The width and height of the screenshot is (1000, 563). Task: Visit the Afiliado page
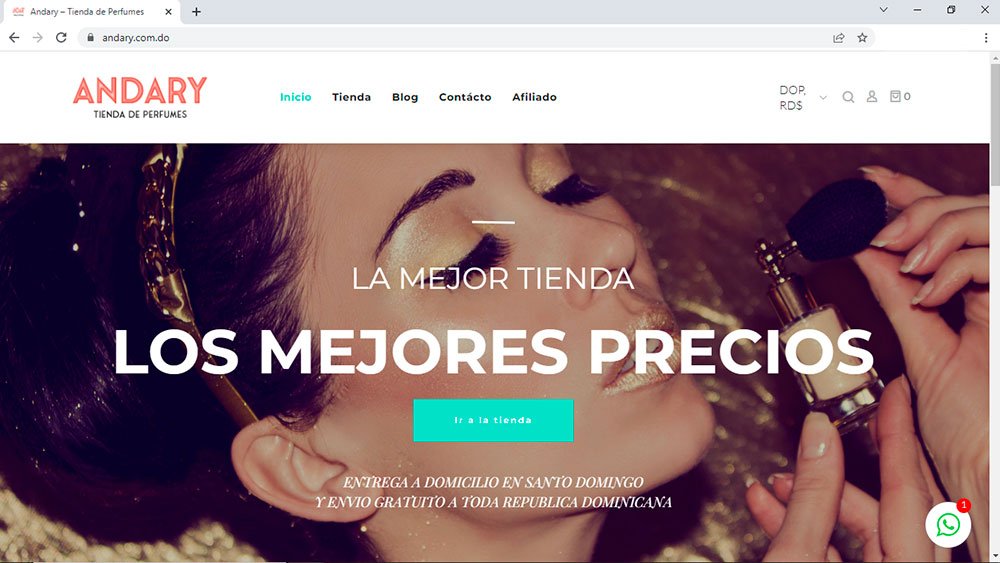click(x=534, y=97)
